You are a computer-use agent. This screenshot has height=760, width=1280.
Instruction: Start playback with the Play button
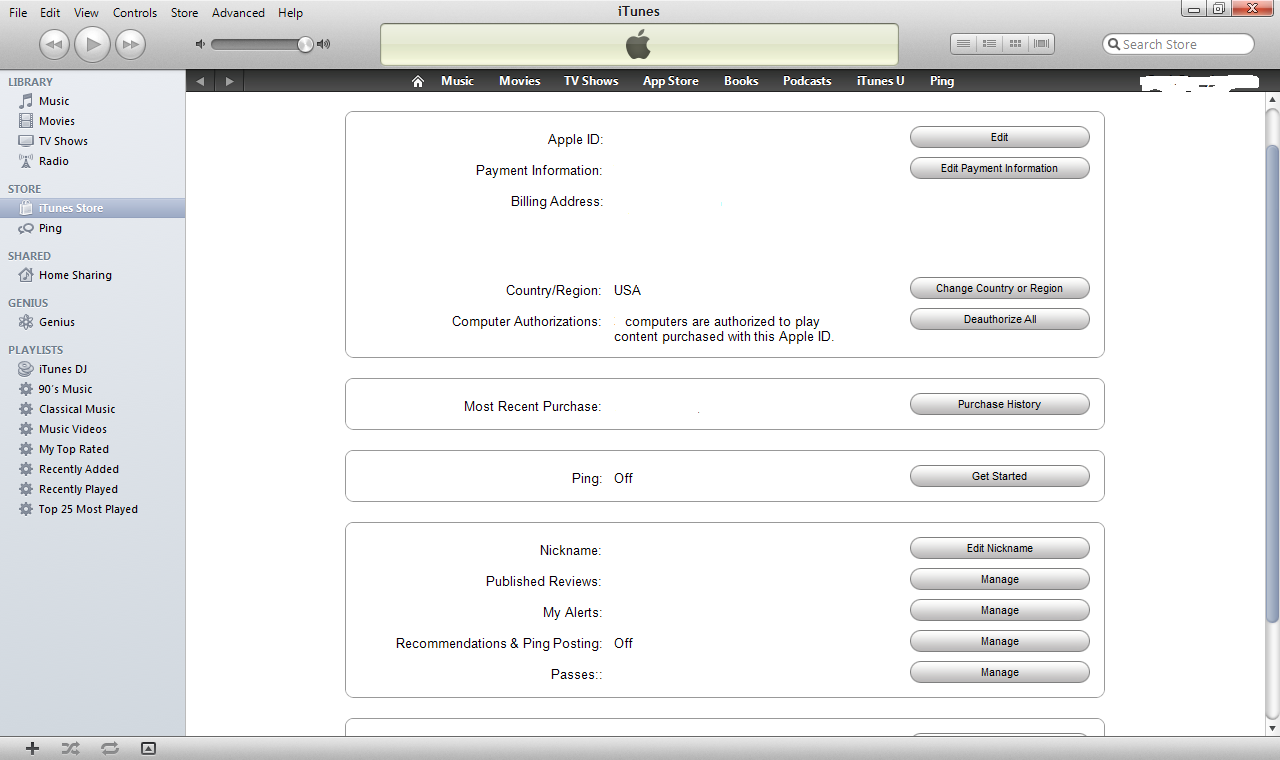pyautogui.click(x=92, y=44)
